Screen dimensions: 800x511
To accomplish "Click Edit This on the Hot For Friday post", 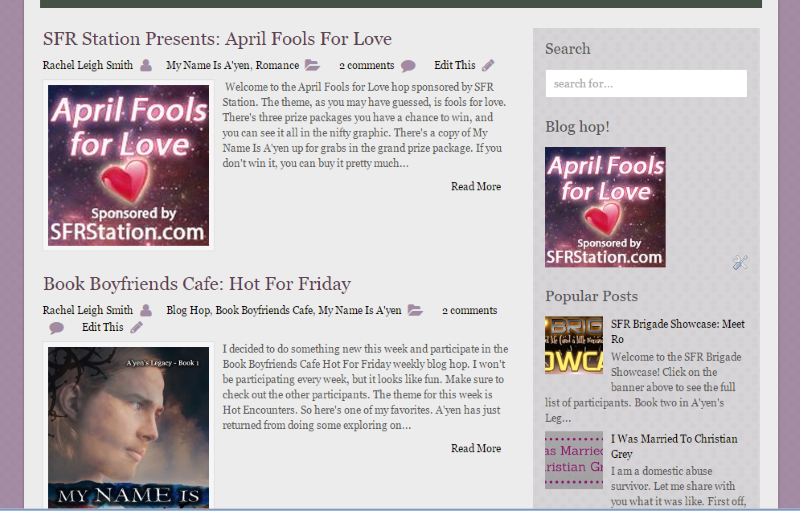I will pos(103,327).
